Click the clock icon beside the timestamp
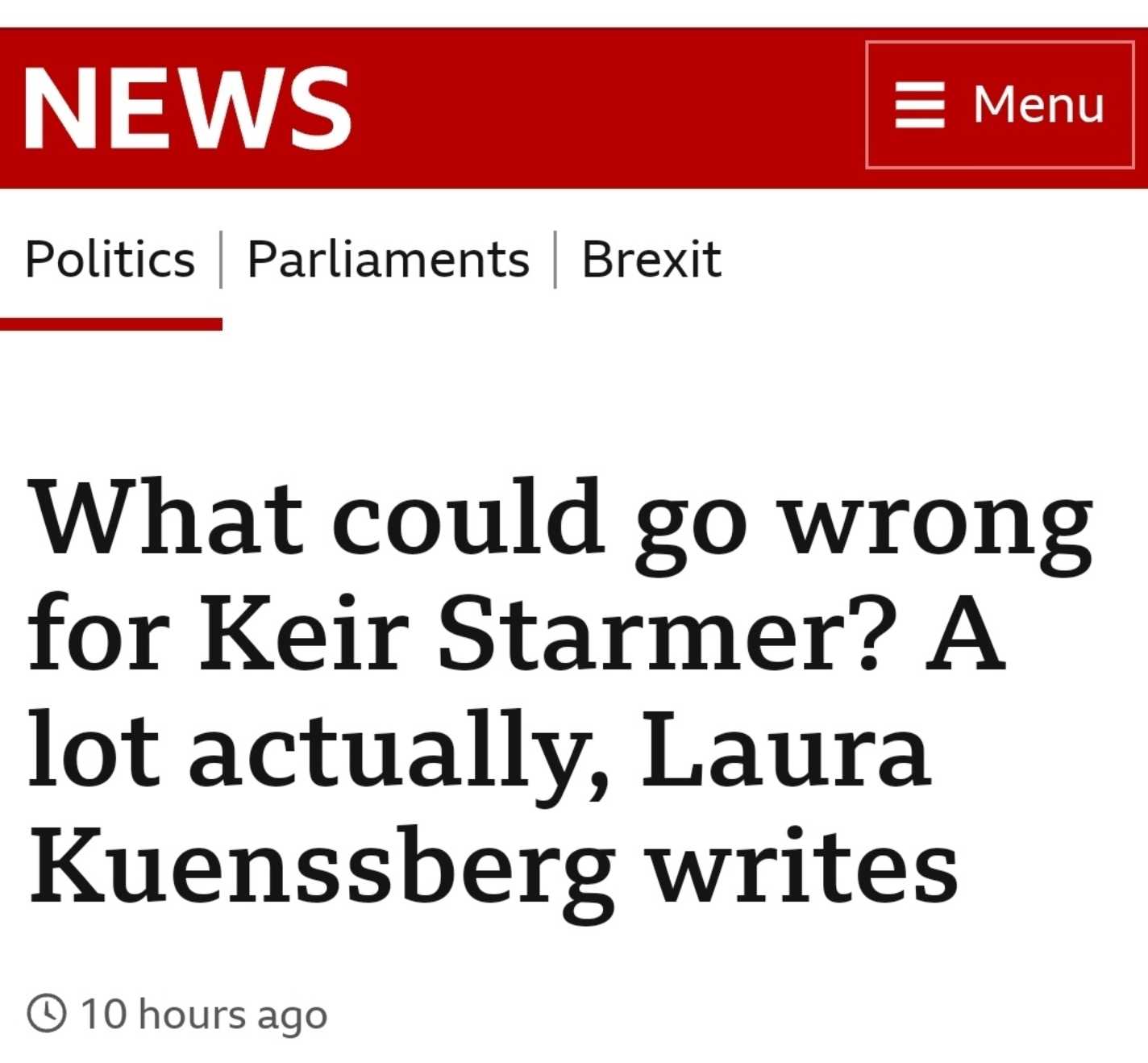 coord(47,1013)
